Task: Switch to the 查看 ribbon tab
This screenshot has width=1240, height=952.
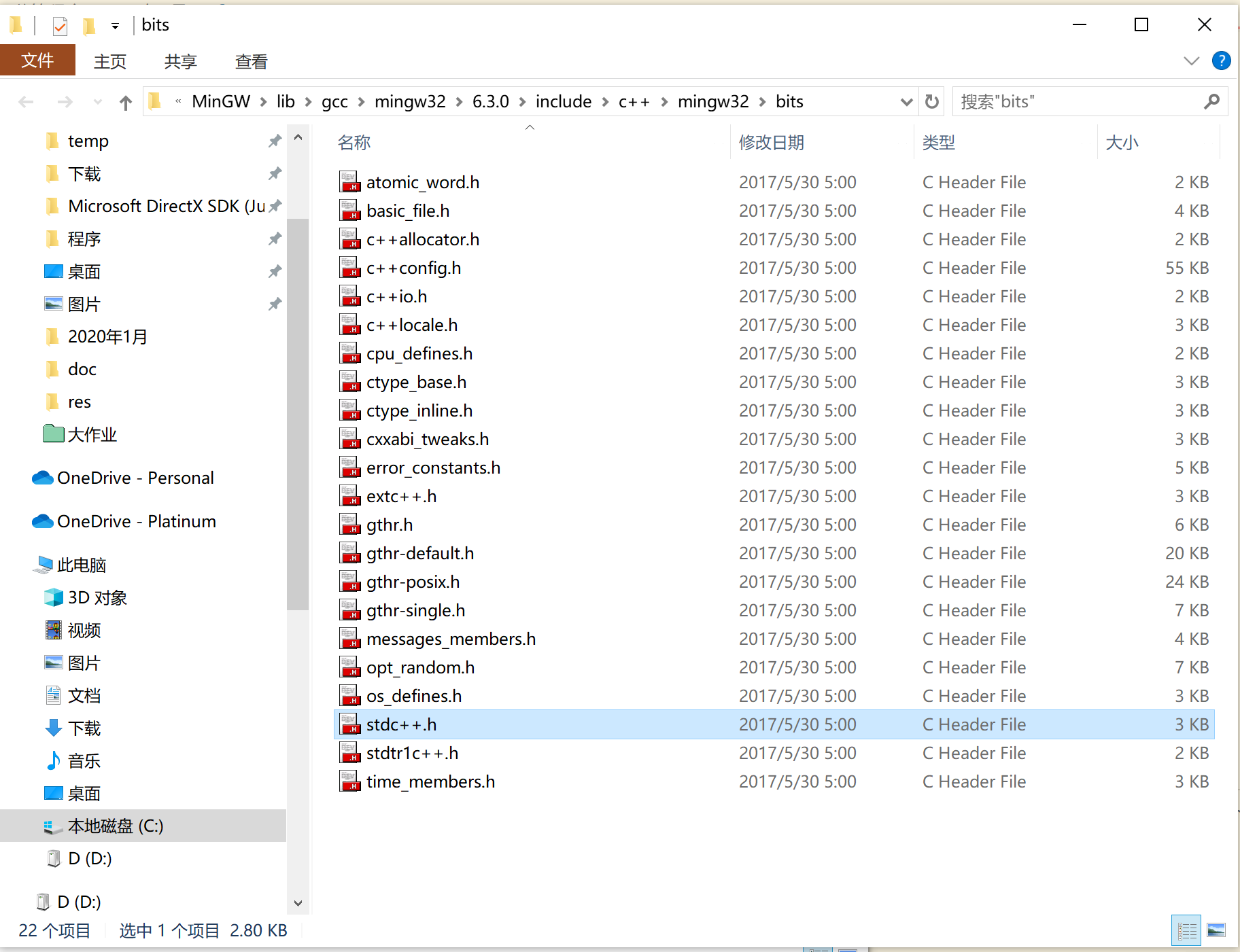Action: click(250, 61)
